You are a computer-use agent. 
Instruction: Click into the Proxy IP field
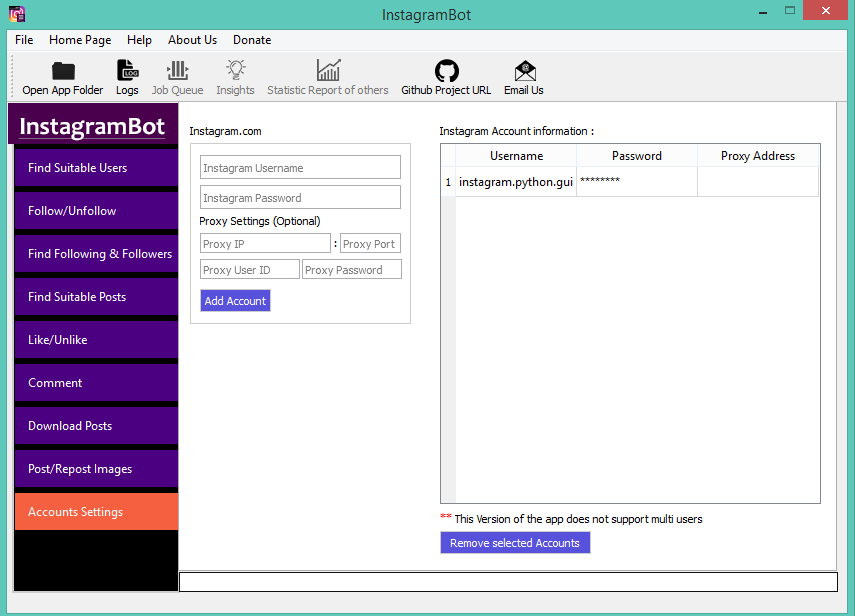265,244
